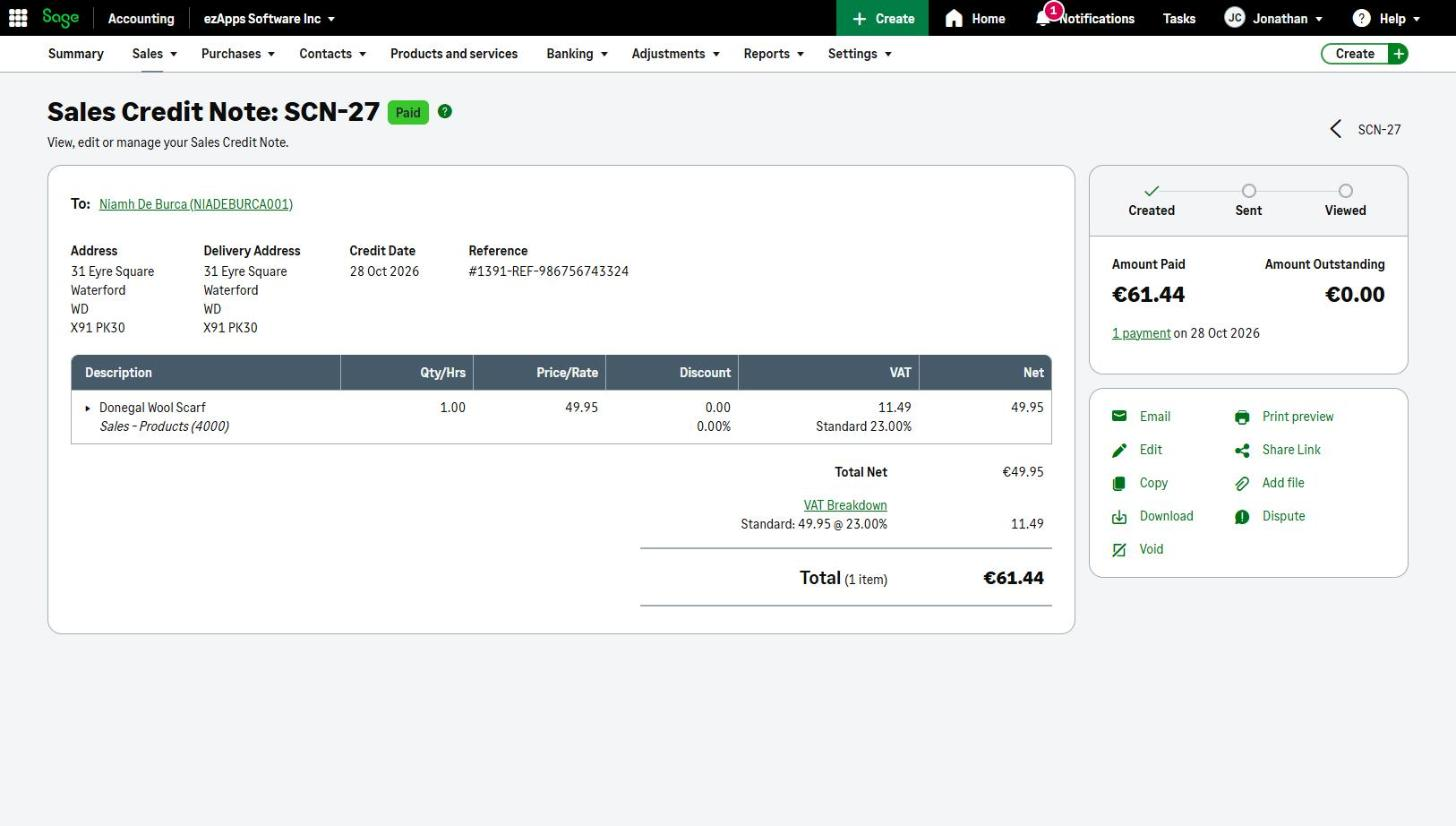
Task: Click the Help question mark icon
Action: click(x=1361, y=18)
